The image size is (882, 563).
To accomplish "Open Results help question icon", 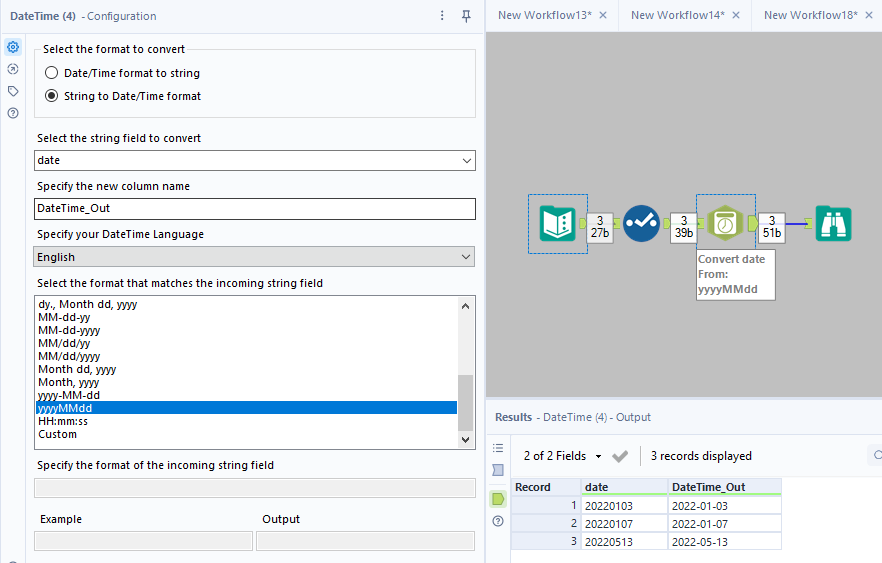I will click(498, 521).
